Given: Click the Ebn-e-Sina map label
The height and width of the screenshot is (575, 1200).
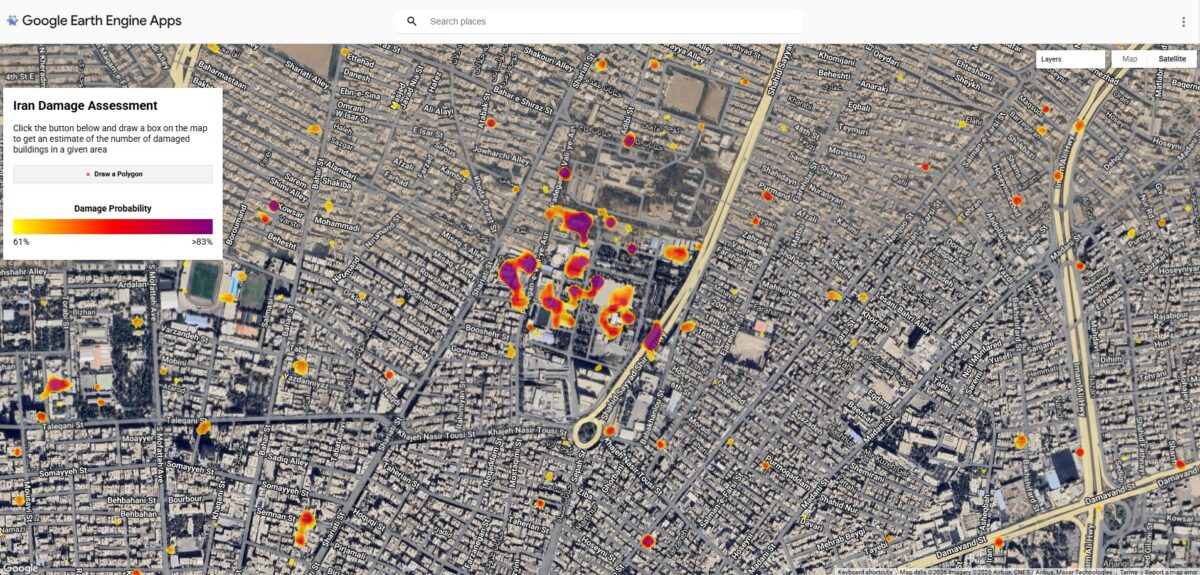Looking at the screenshot, I should click(359, 95).
